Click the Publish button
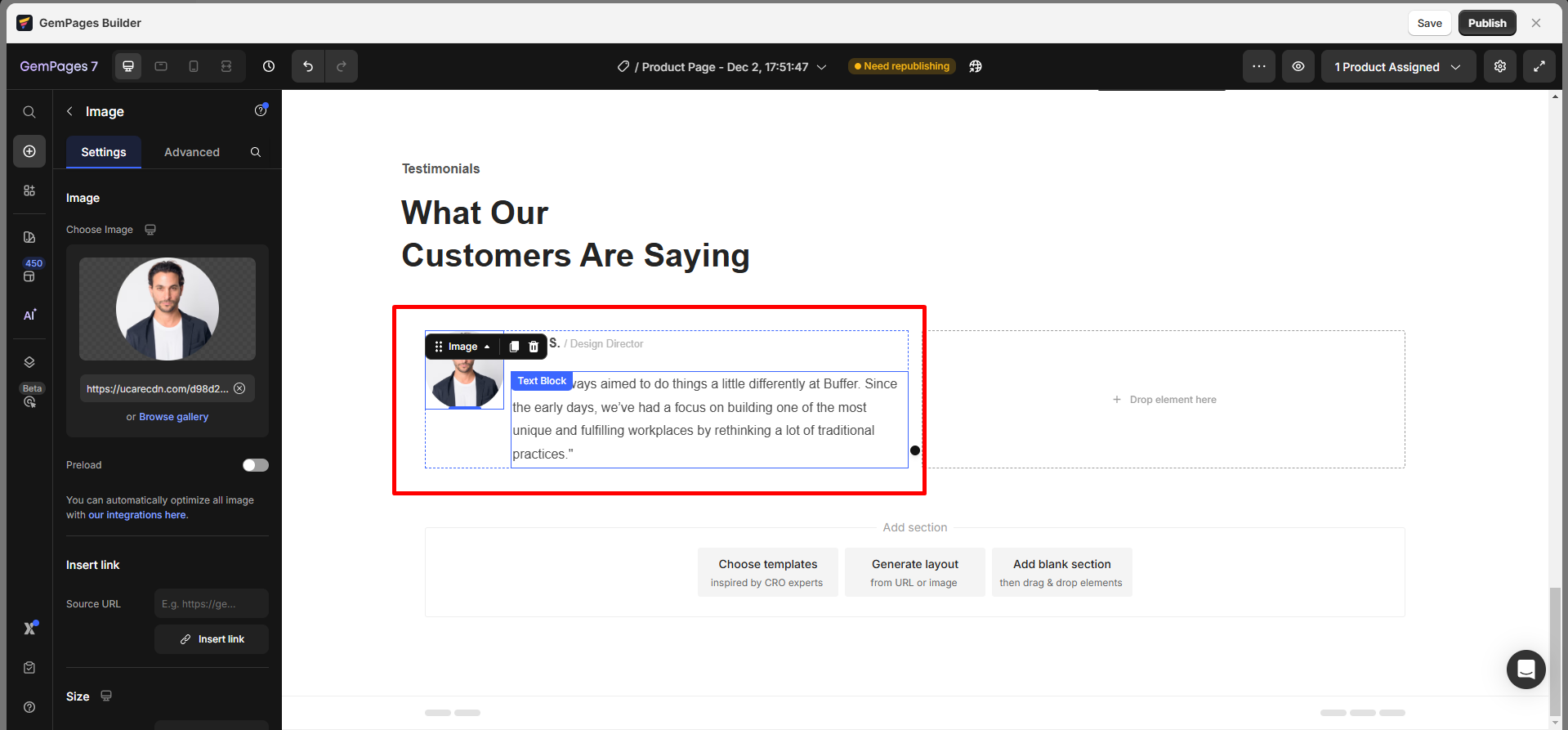Screen dimensions: 1568x730 [x=1486, y=23]
